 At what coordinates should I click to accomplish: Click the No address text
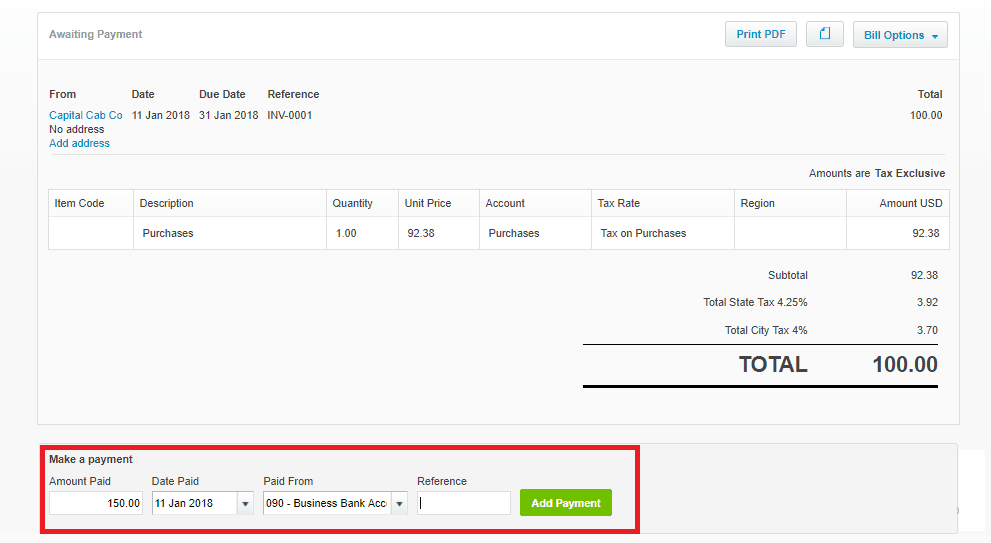[76, 129]
